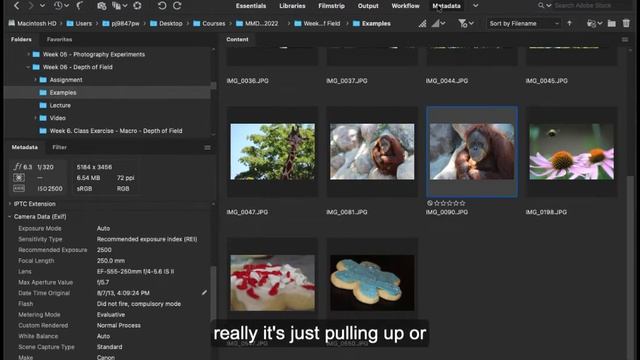Edit Date Time Original pencil icon
The image size is (640, 360).
[x=204, y=293]
